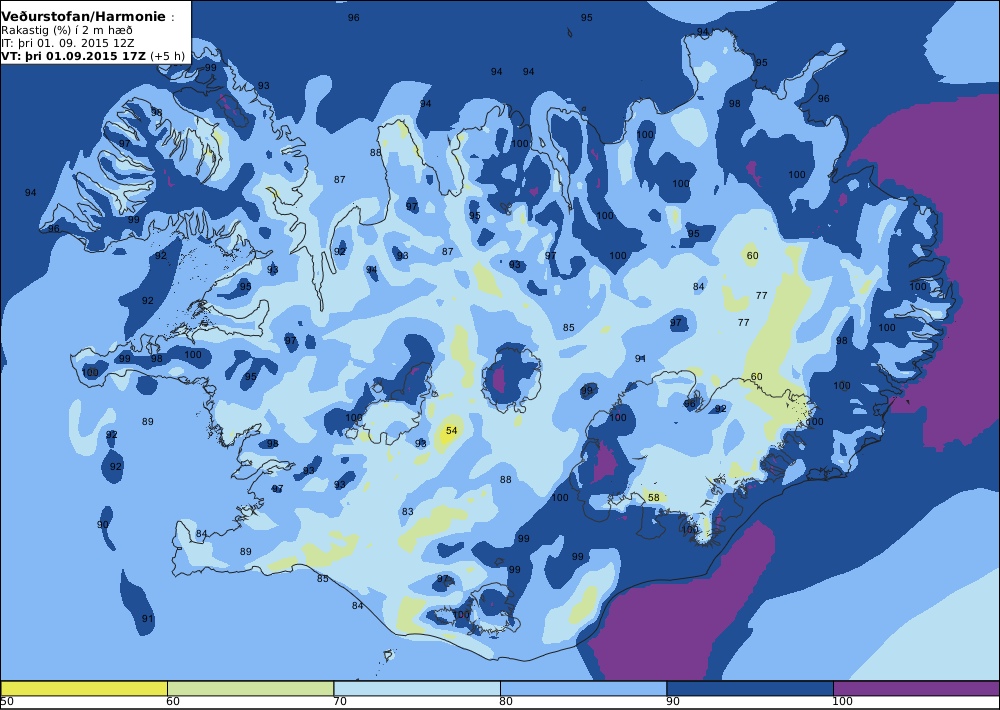
Task: Click the yellow 50–60 legend color band
Action: pos(84,688)
